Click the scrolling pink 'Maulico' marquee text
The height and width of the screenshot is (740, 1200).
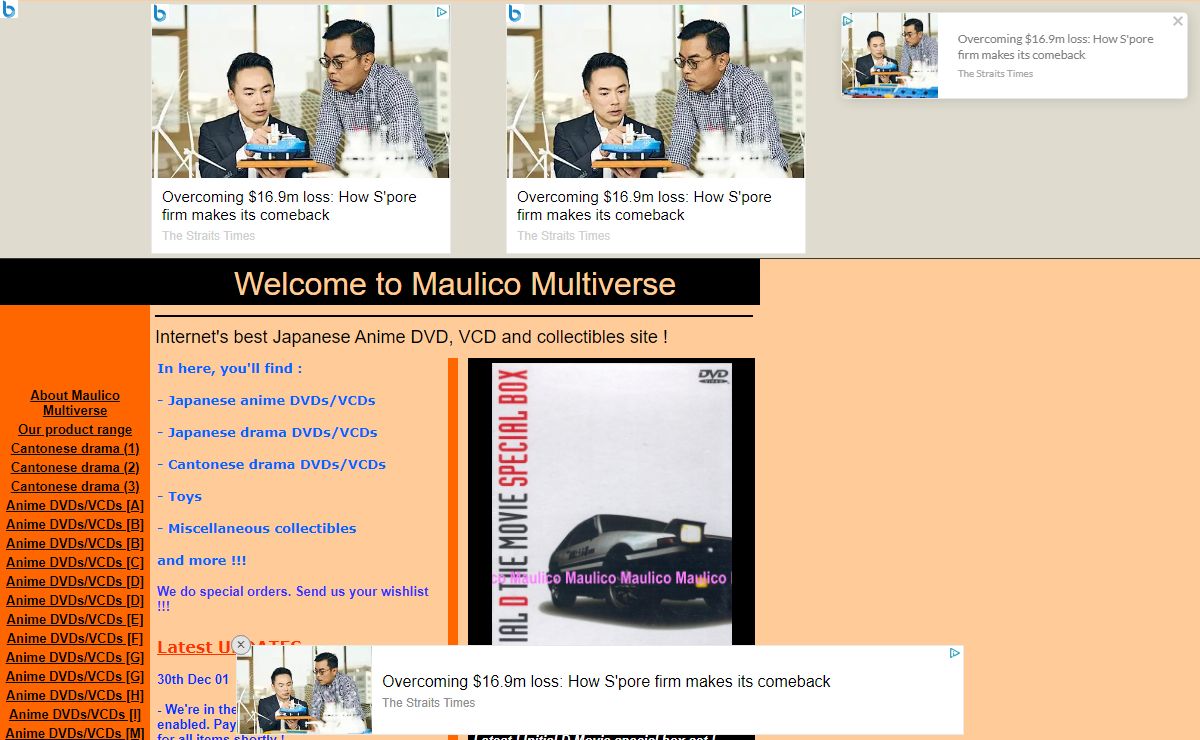[x=612, y=578]
